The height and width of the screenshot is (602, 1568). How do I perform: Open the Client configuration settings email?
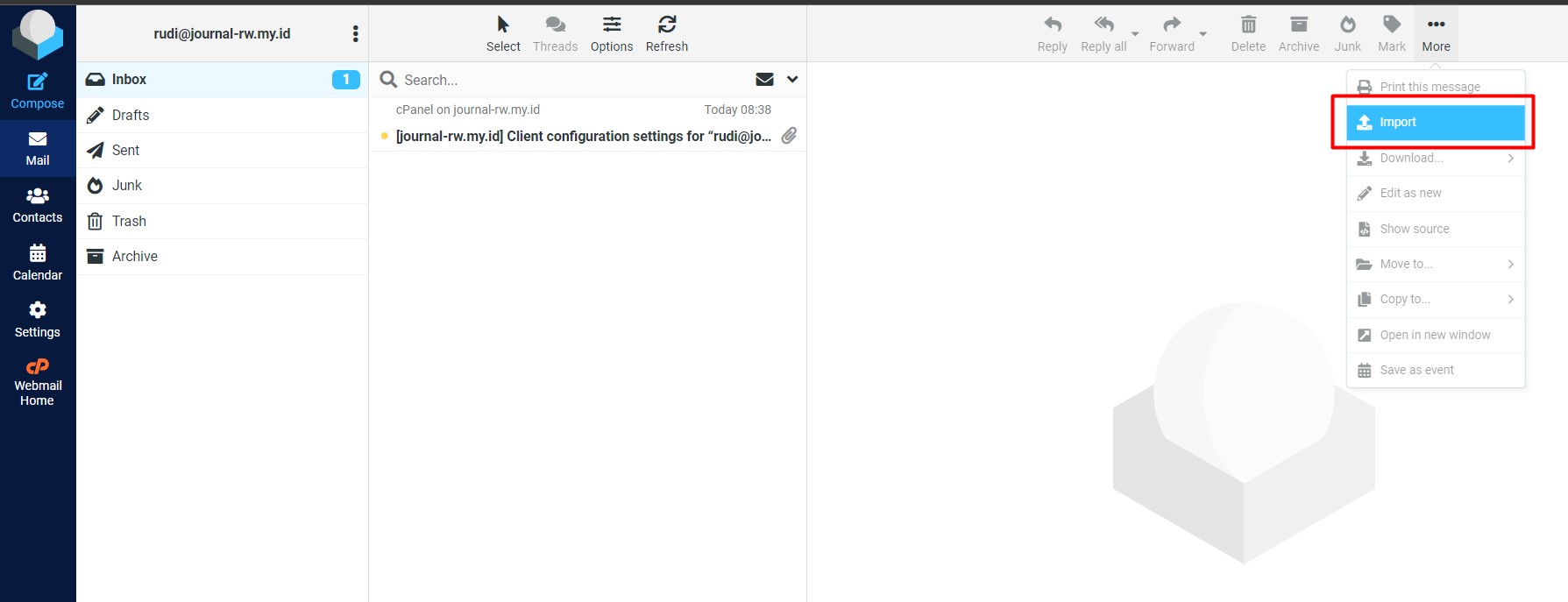[x=583, y=136]
